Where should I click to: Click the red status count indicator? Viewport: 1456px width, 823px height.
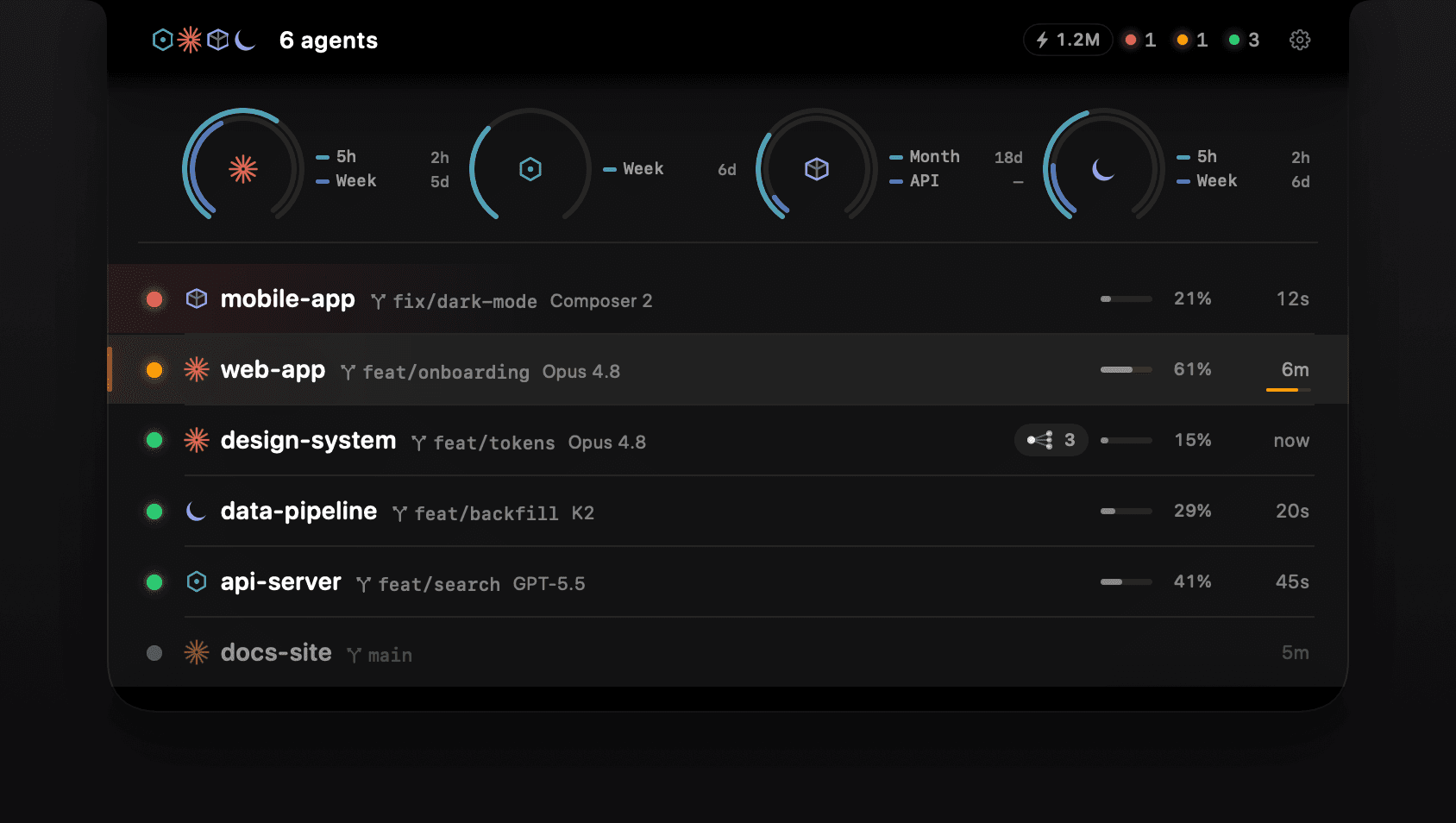[1140, 40]
